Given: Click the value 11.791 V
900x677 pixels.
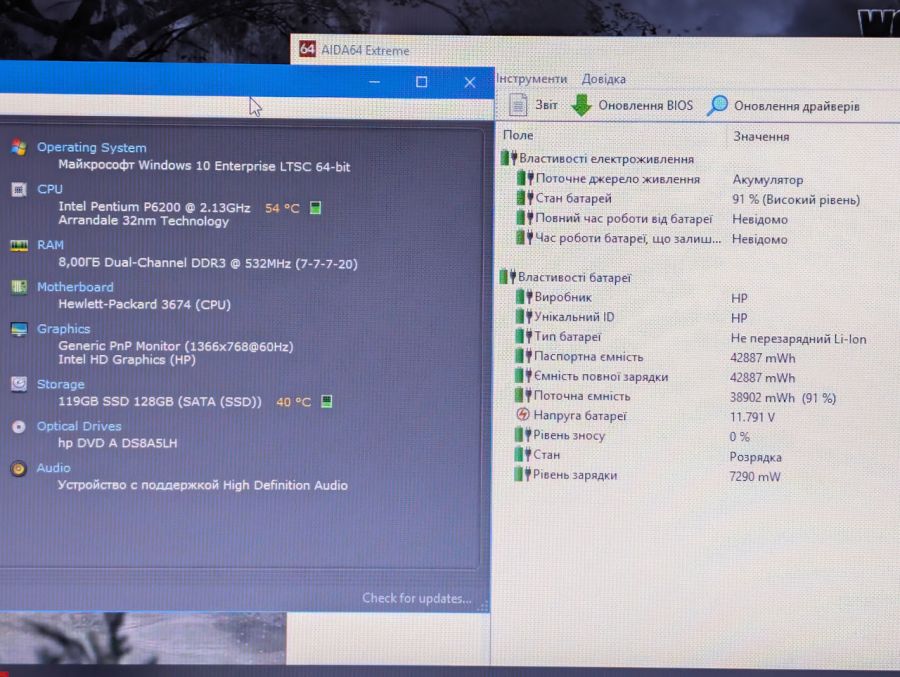Looking at the screenshot, I should point(752,417).
